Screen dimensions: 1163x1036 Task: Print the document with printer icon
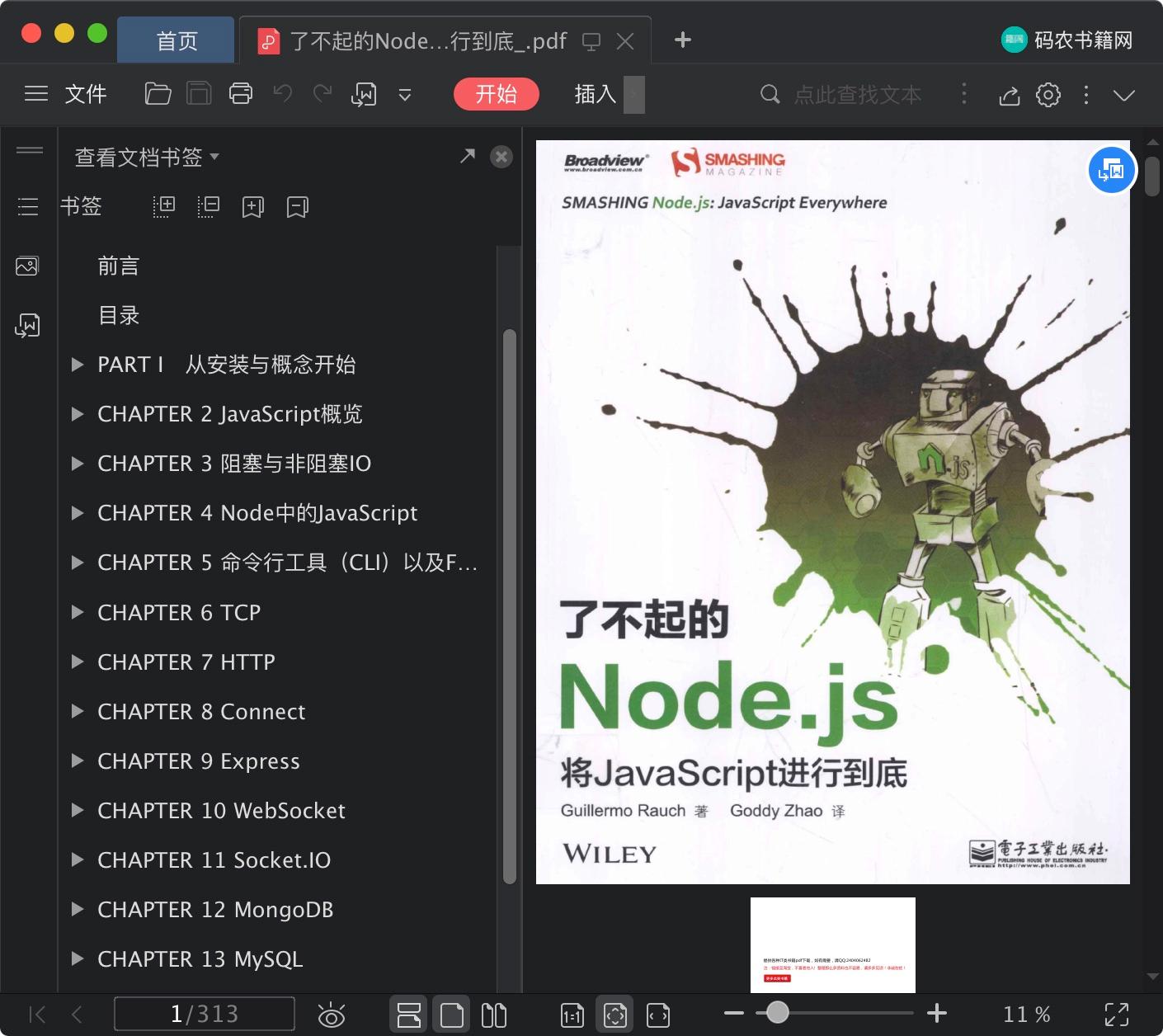tap(241, 94)
